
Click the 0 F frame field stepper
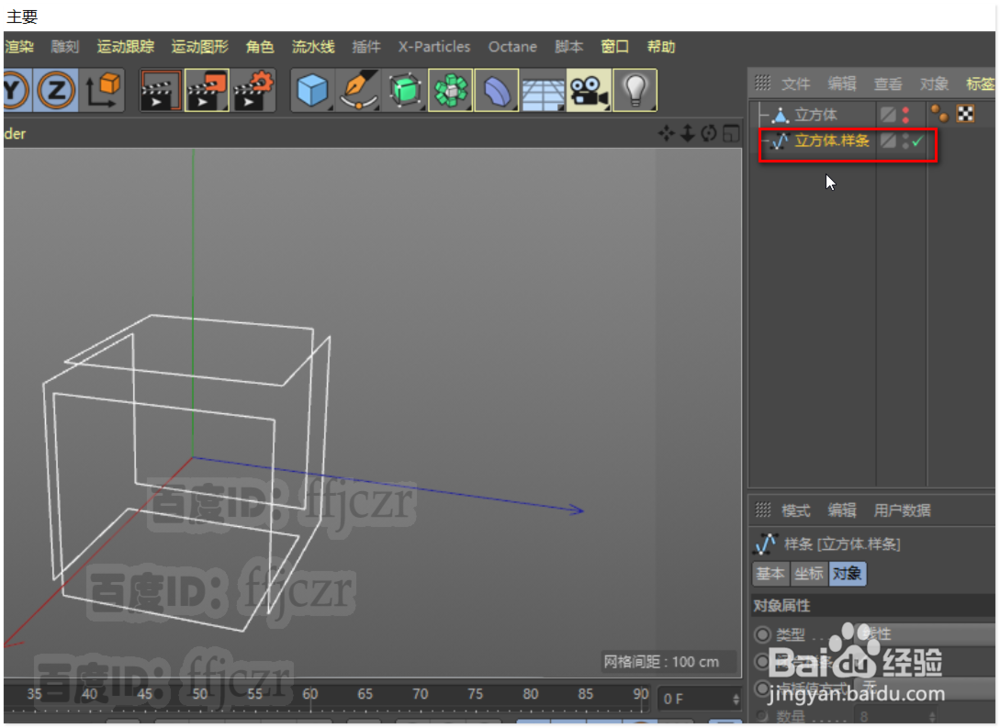[735, 699]
